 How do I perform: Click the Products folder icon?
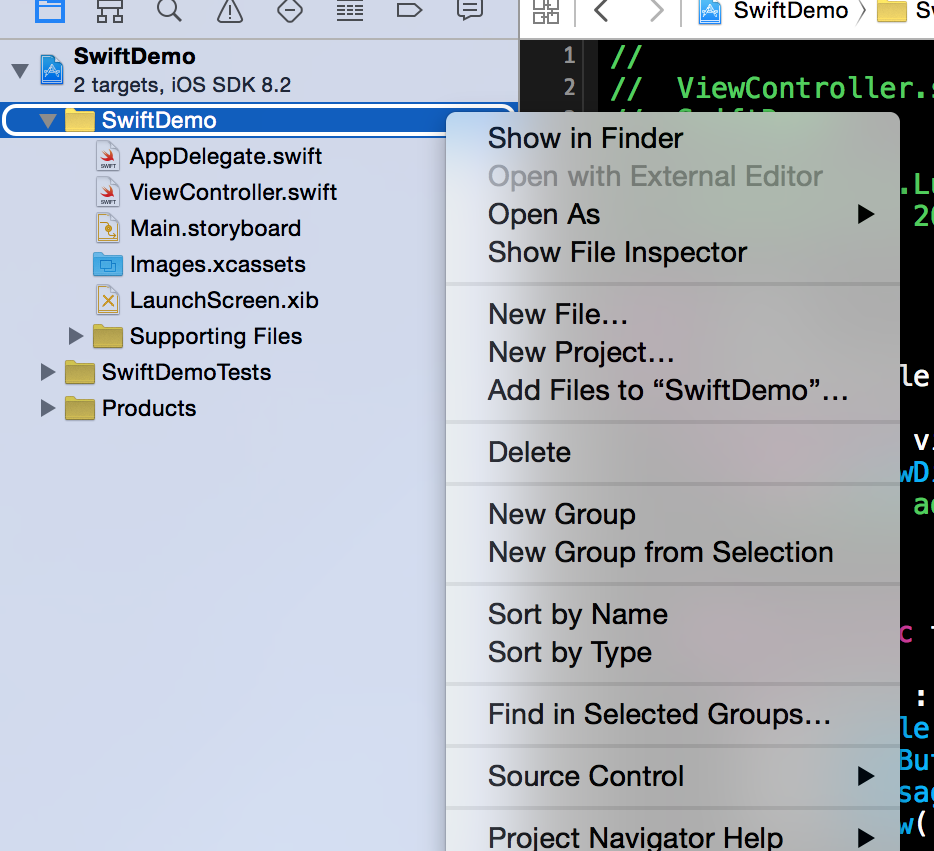[80, 409]
